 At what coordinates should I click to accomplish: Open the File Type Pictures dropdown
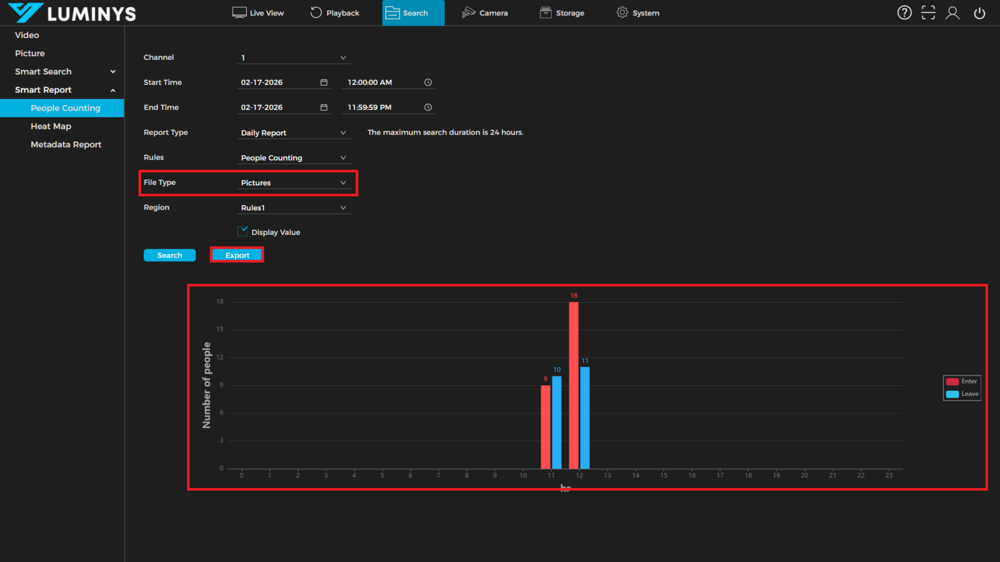tap(293, 183)
